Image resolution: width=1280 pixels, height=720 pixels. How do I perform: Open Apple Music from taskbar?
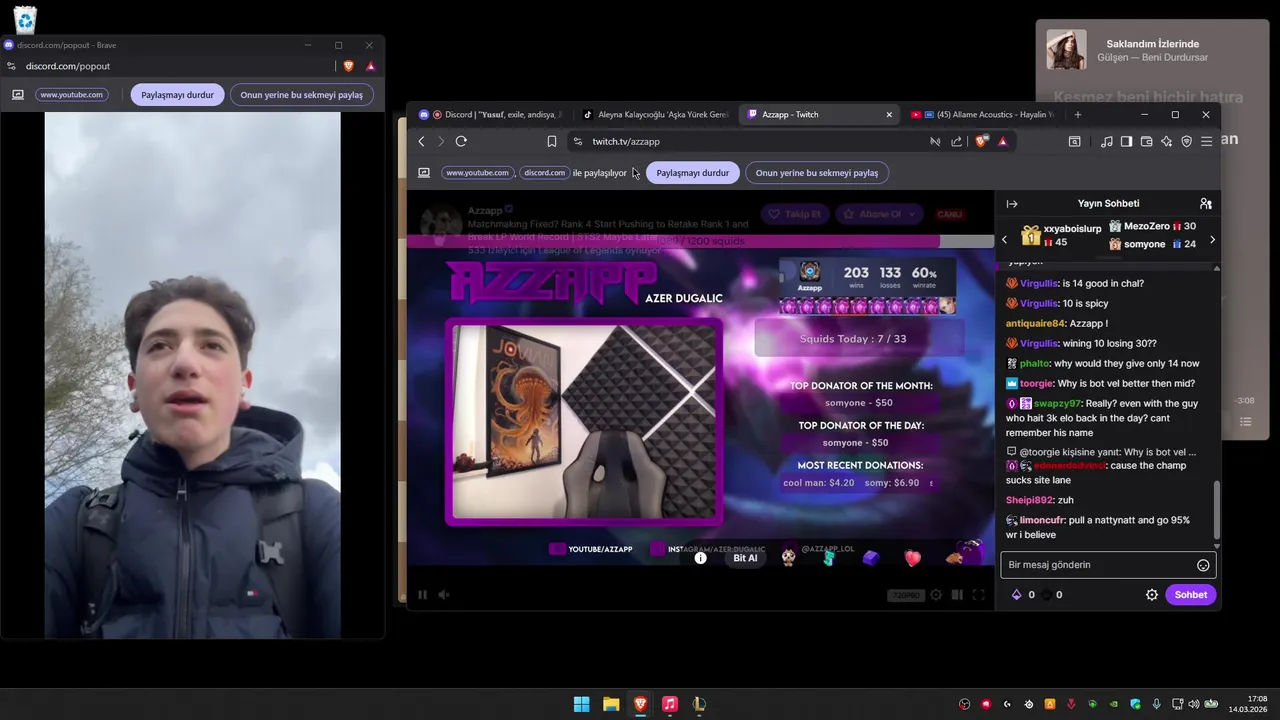pos(670,704)
